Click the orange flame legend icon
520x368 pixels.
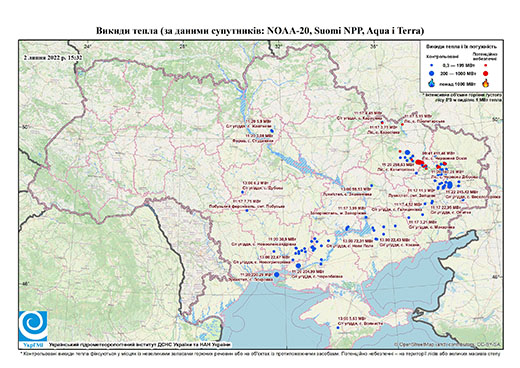(485, 83)
